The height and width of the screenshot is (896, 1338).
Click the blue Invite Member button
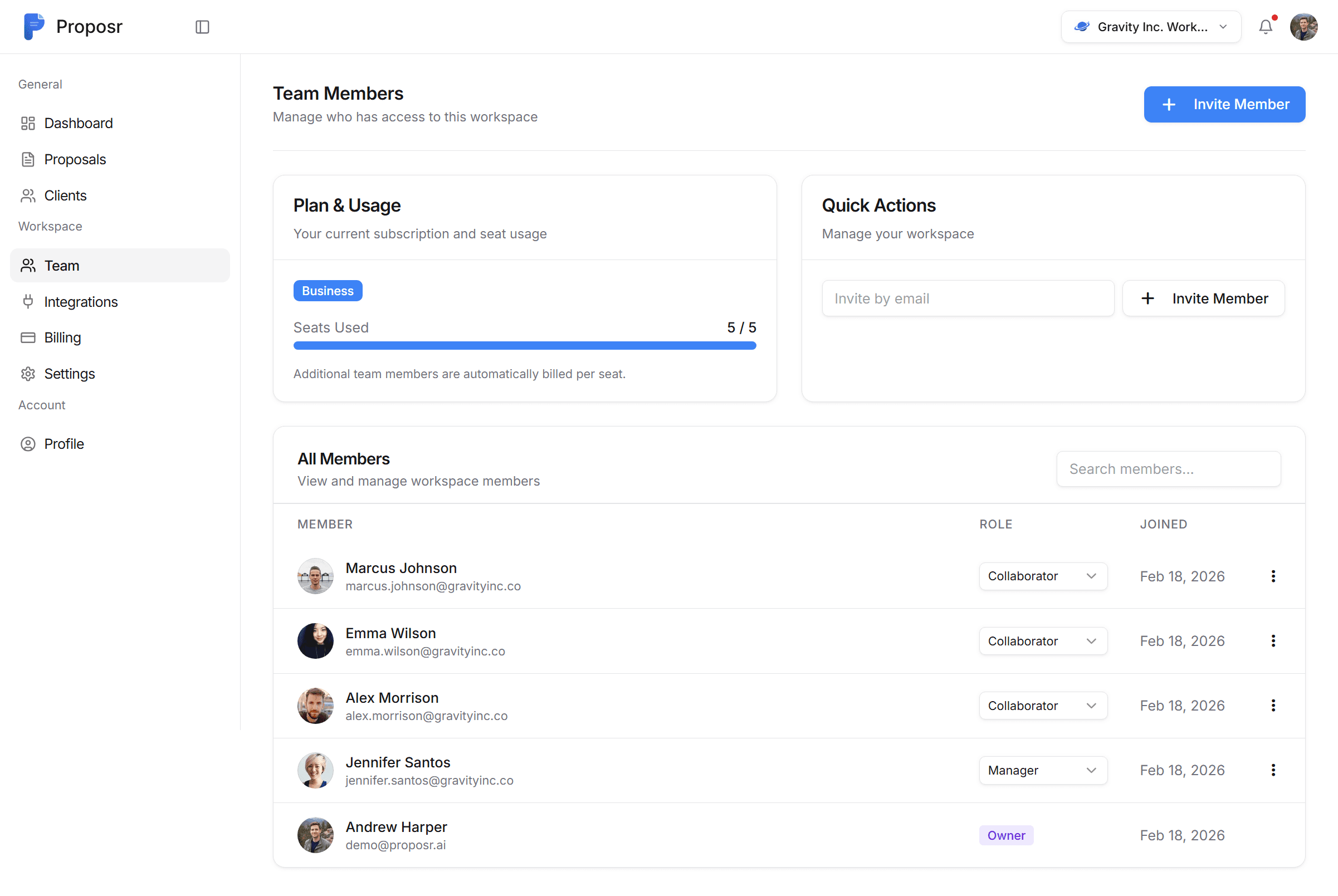1224,104
